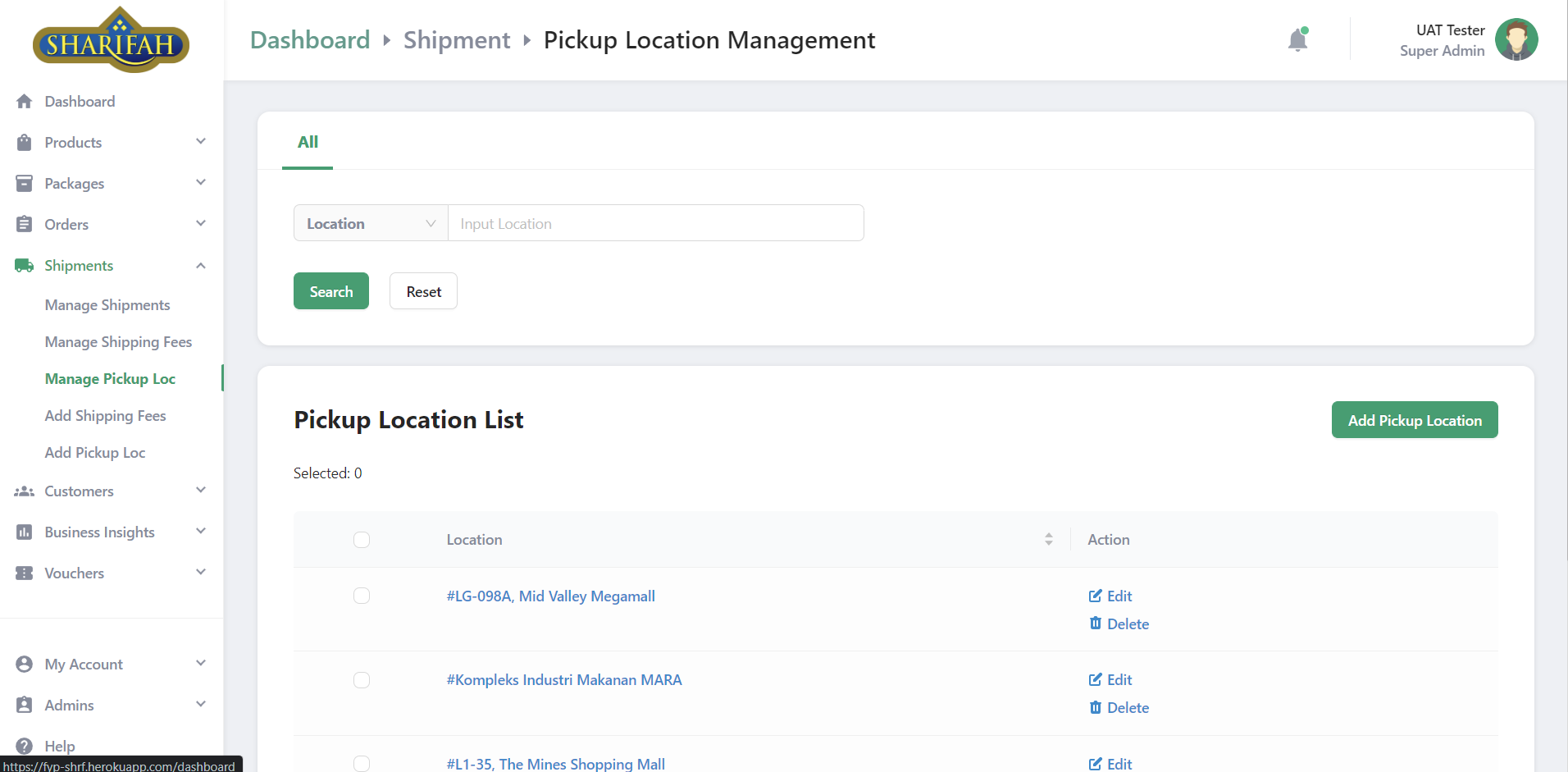
Task: Click the Dashboard home icon in sidebar
Action: [x=25, y=102]
